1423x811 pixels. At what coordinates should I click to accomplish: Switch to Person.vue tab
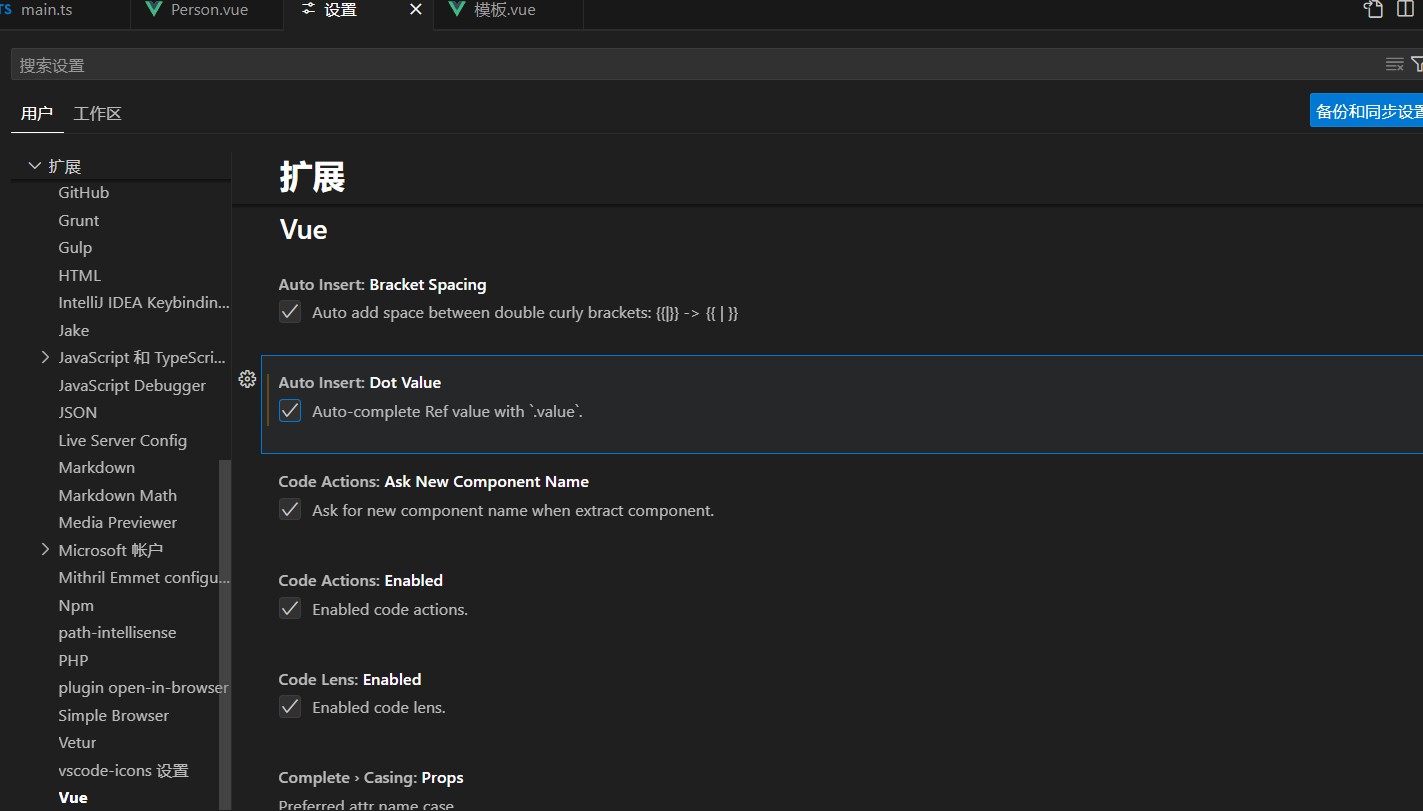[209, 10]
